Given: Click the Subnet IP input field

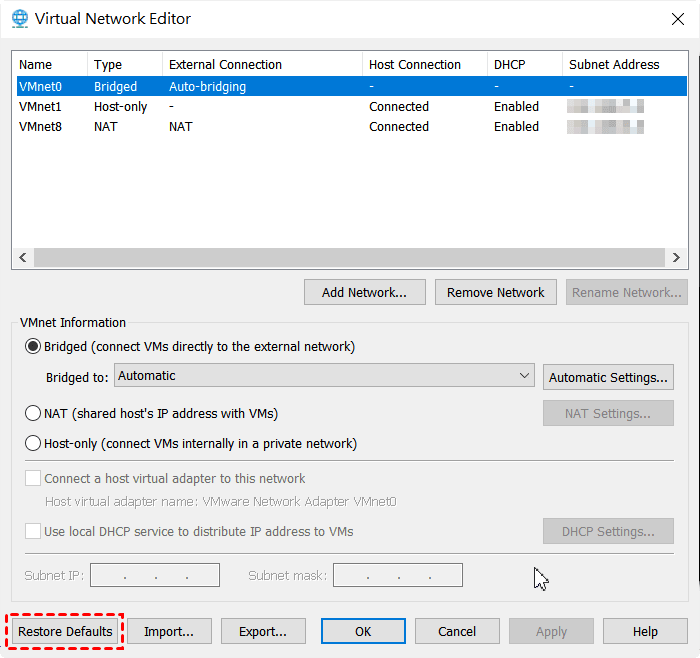Looking at the screenshot, I should pos(155,575).
